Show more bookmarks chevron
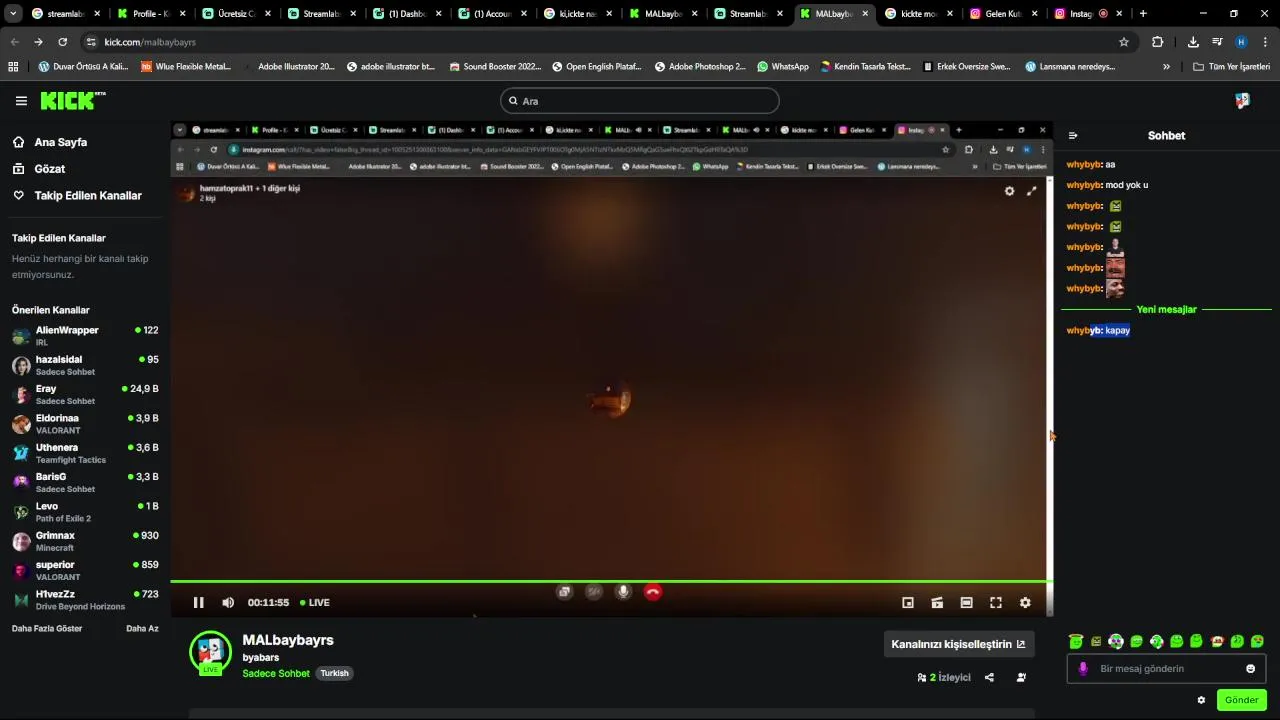 click(1166, 67)
